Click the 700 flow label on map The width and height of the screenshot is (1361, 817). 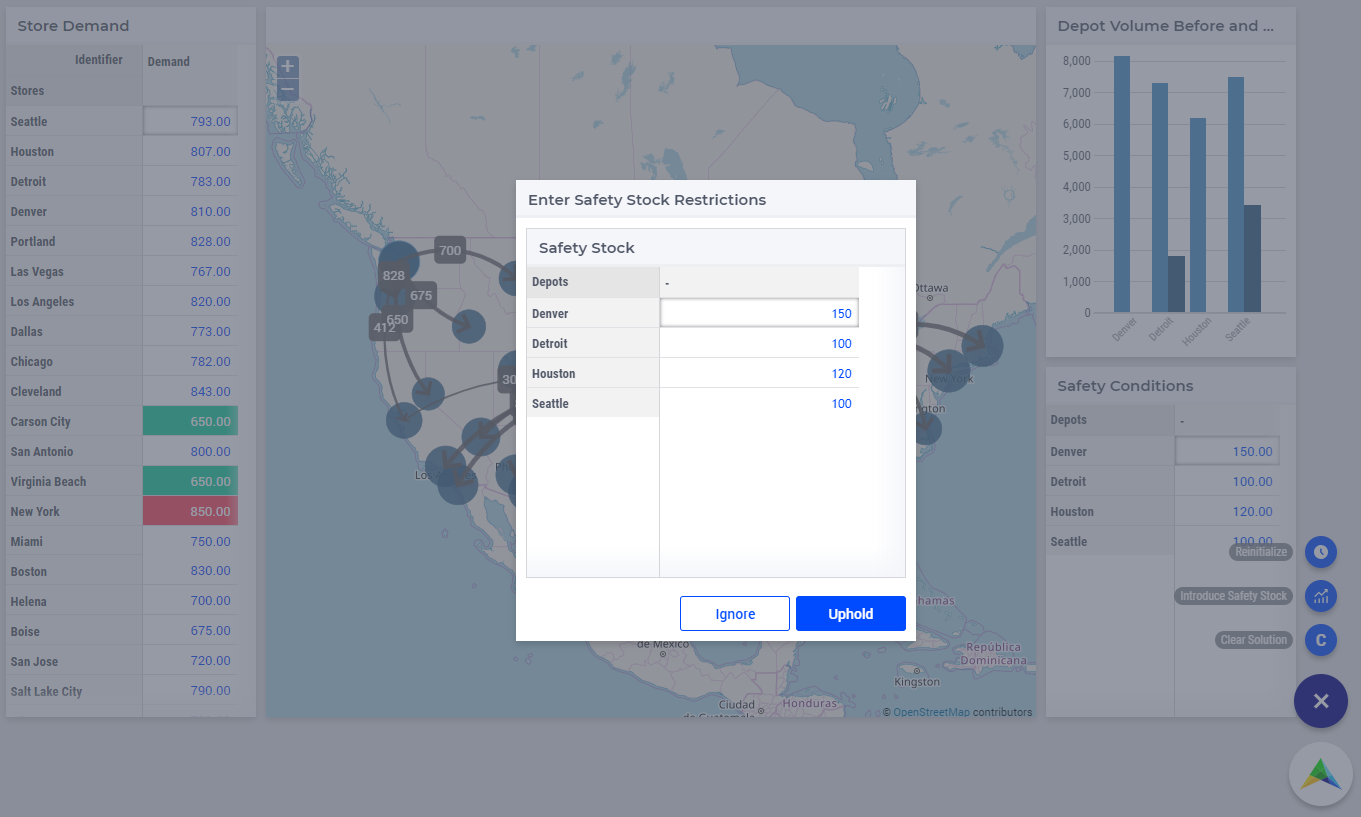450,250
